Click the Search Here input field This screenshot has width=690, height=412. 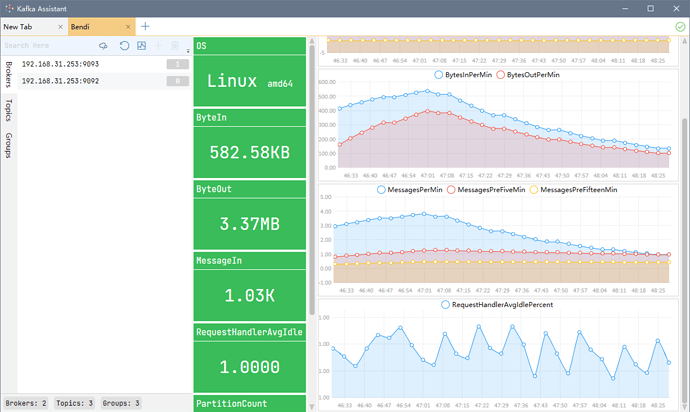46,46
